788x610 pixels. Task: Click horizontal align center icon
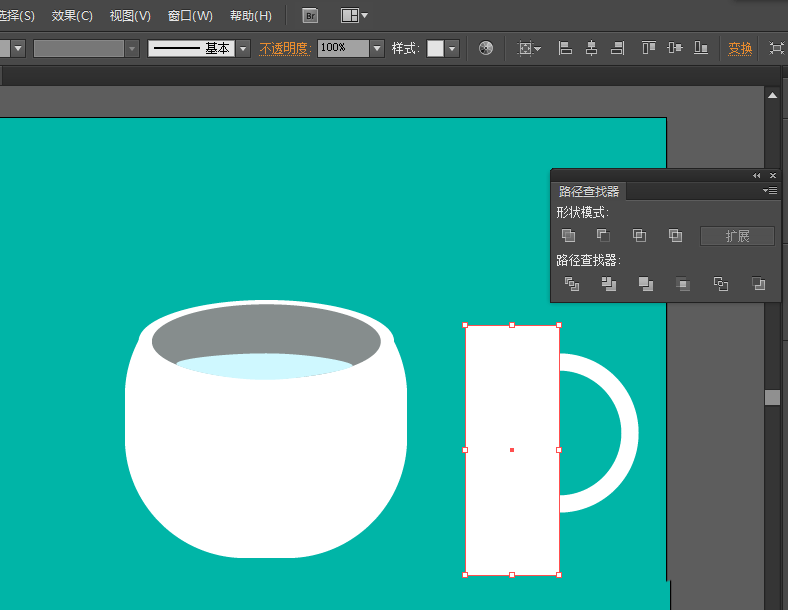pos(592,48)
